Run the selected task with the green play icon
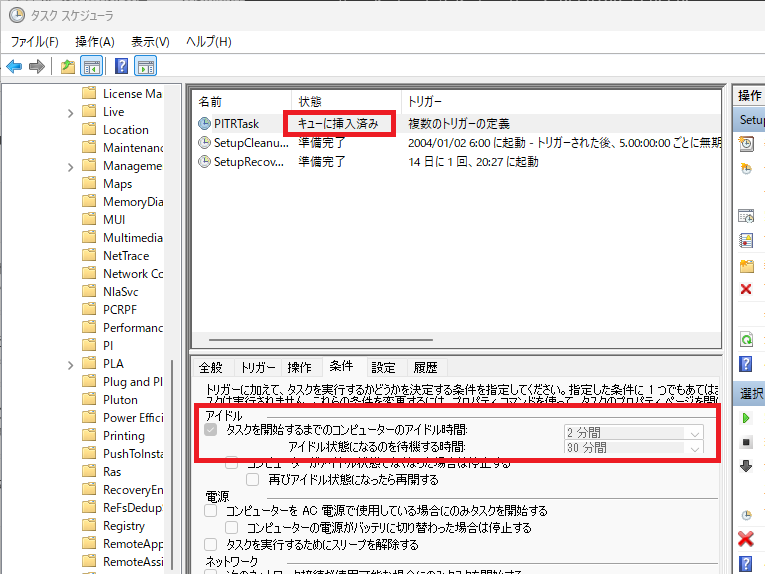The height and width of the screenshot is (574, 765). click(745, 418)
